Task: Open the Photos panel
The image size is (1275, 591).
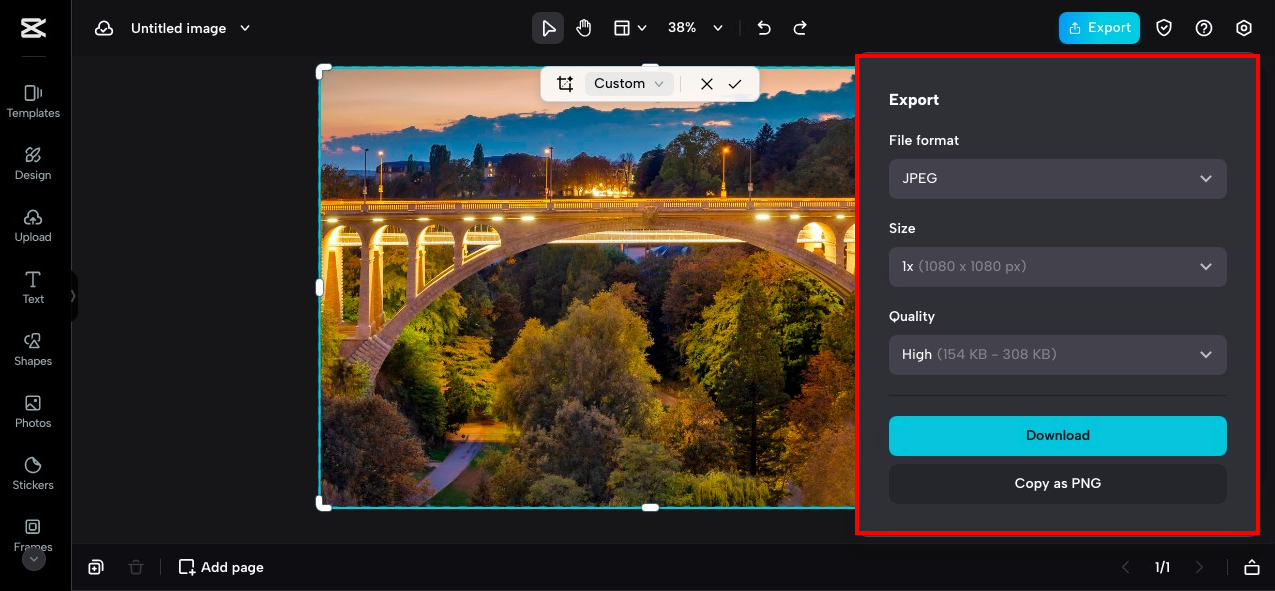Action: pyautogui.click(x=33, y=411)
